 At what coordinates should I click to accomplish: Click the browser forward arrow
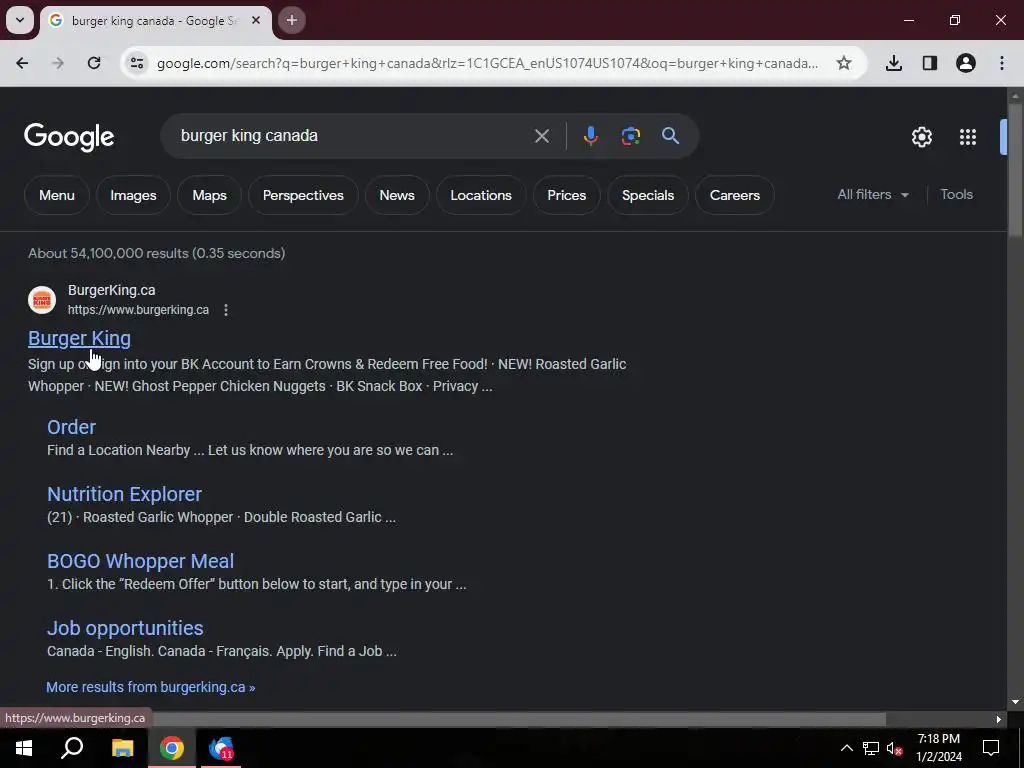click(x=58, y=63)
